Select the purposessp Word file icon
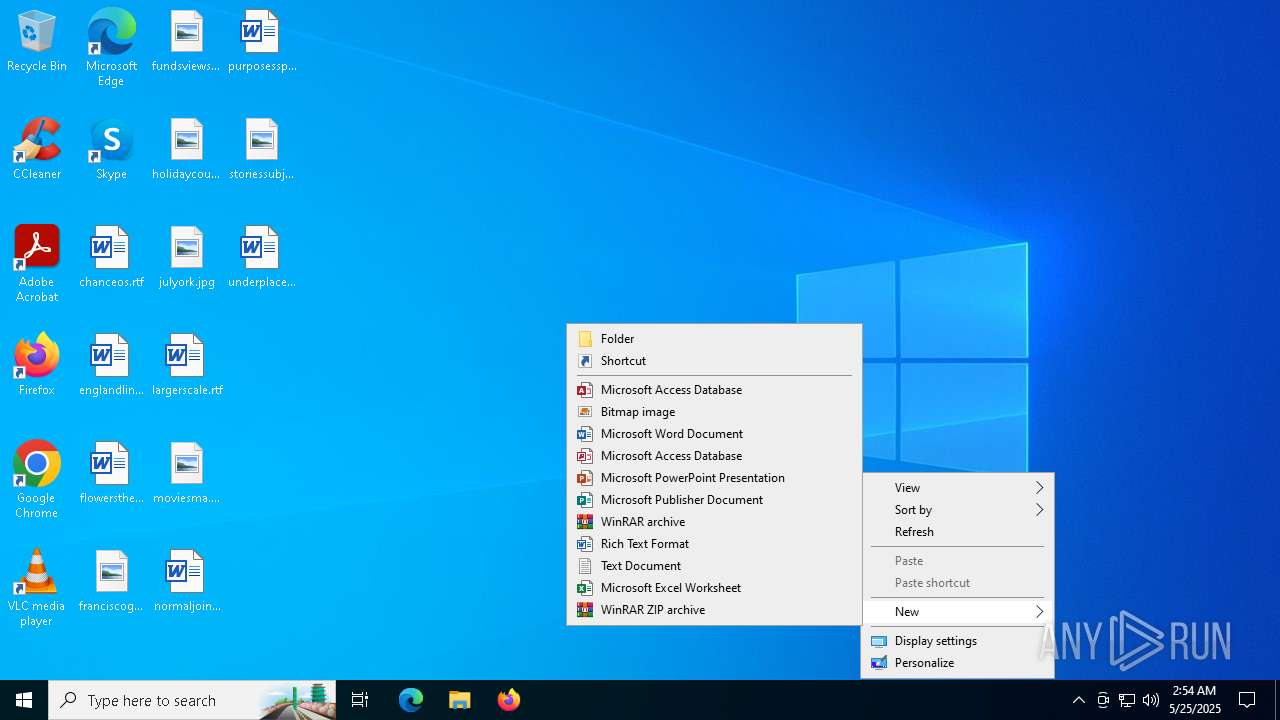 point(262,42)
